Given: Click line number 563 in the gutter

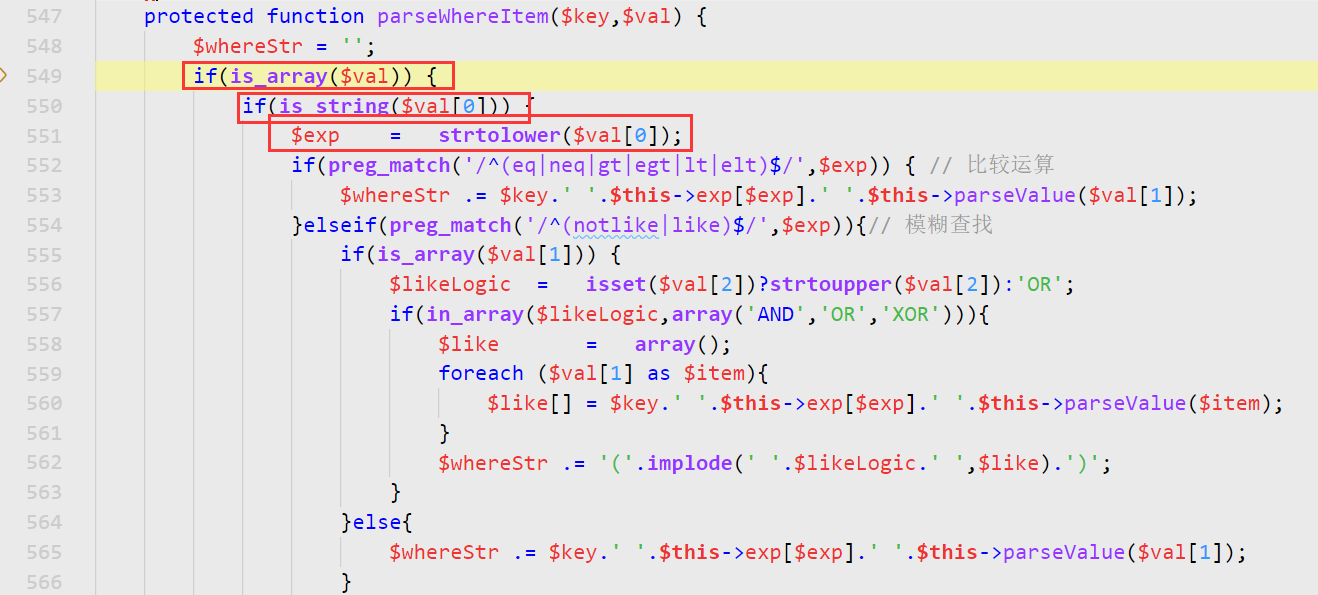Looking at the screenshot, I should coord(43,492).
